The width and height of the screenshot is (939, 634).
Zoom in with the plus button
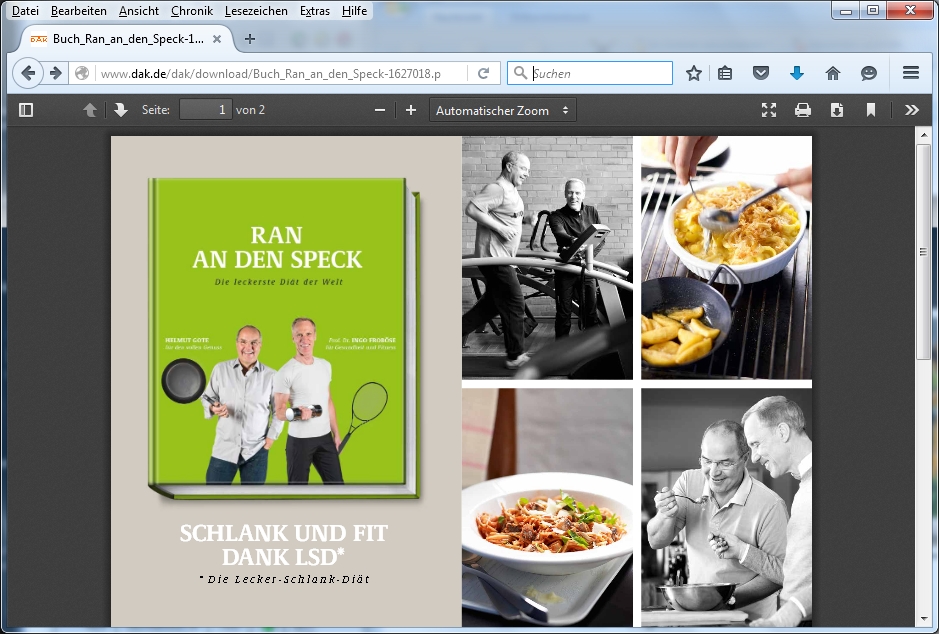pyautogui.click(x=410, y=110)
